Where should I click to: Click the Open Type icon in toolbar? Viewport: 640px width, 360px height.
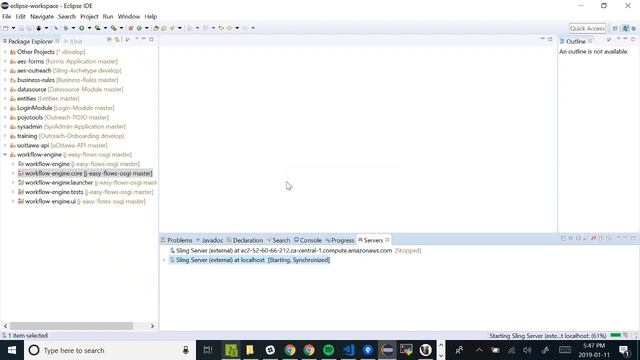156,28
